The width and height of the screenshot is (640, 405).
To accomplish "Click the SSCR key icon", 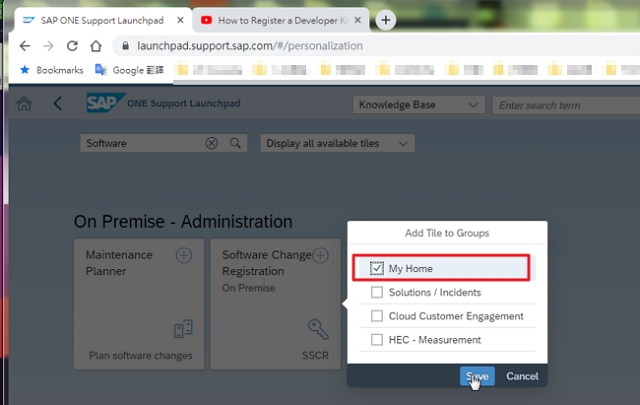I will 318,329.
